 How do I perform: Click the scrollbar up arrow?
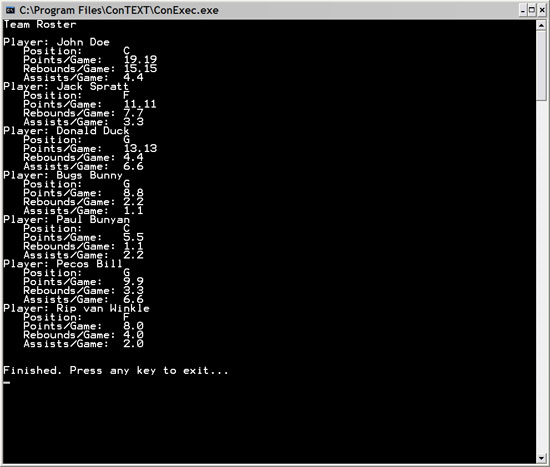tap(541, 25)
